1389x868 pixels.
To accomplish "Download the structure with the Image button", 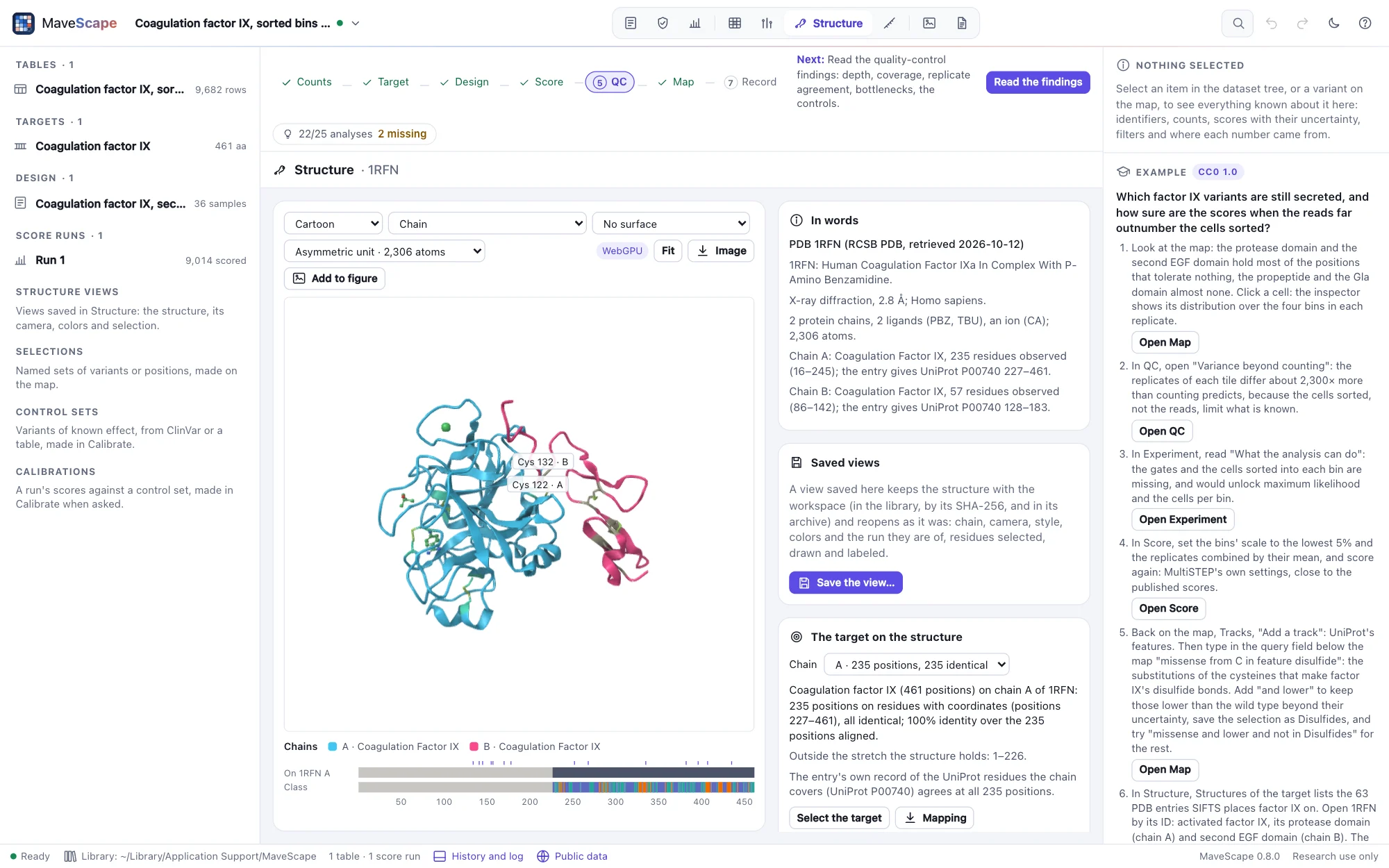I will [x=721, y=251].
